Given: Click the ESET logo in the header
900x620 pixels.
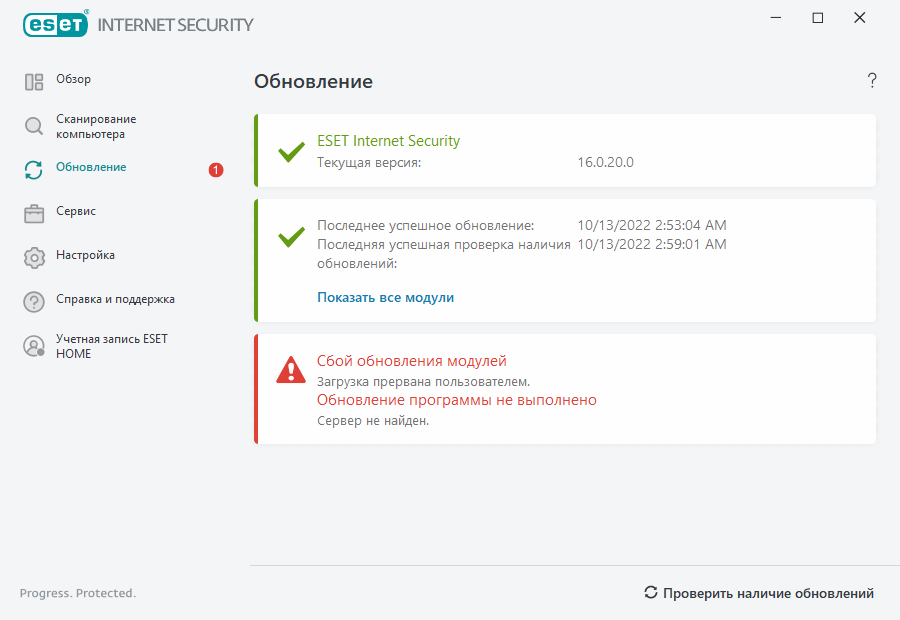Looking at the screenshot, I should tap(55, 24).
